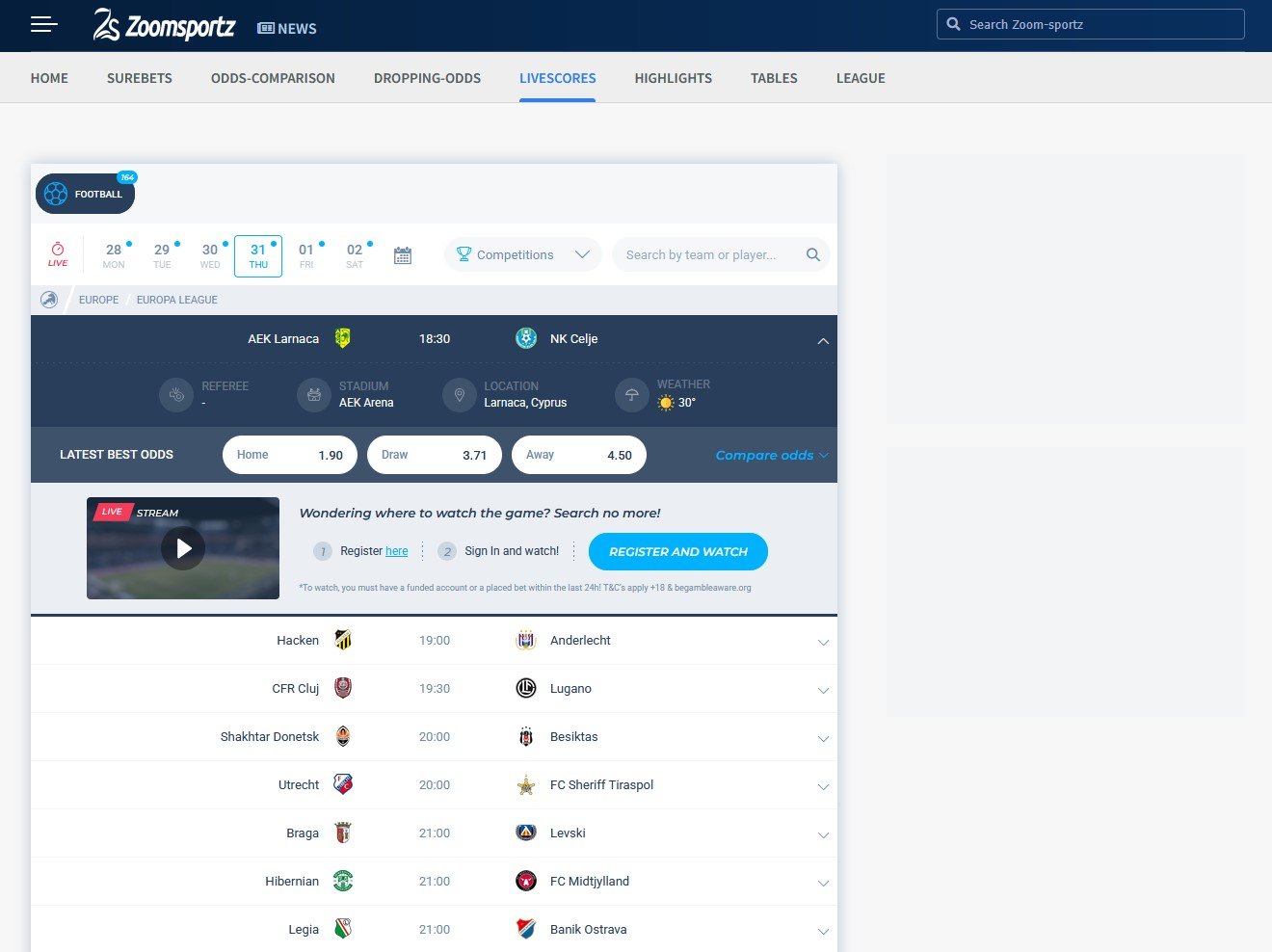Screen dimensions: 1272x952
Task: Open Europa League breadcrumb link
Action: pos(177,300)
